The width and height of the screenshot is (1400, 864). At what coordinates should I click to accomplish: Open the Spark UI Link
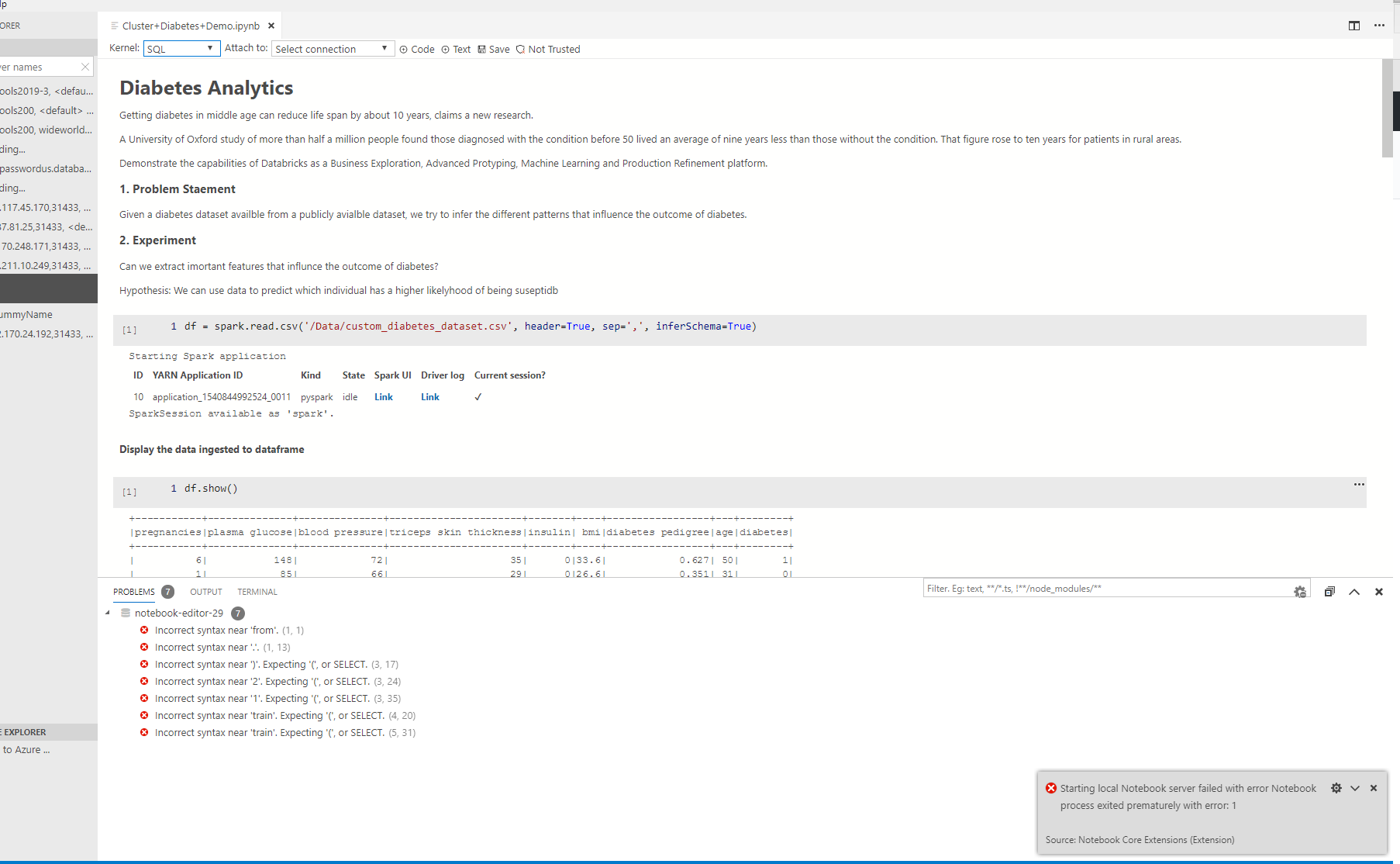(384, 396)
